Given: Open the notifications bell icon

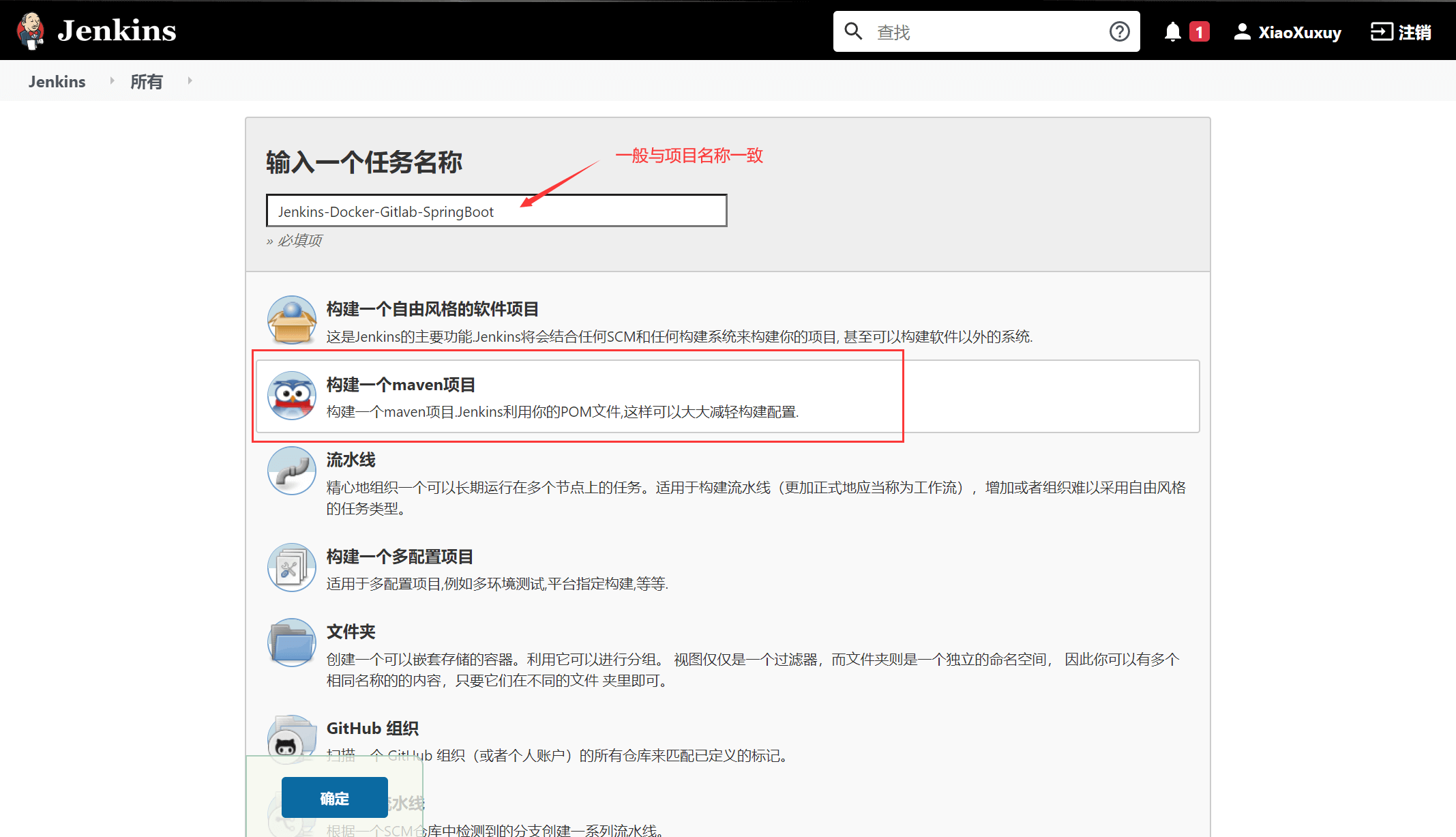Looking at the screenshot, I should [x=1172, y=32].
